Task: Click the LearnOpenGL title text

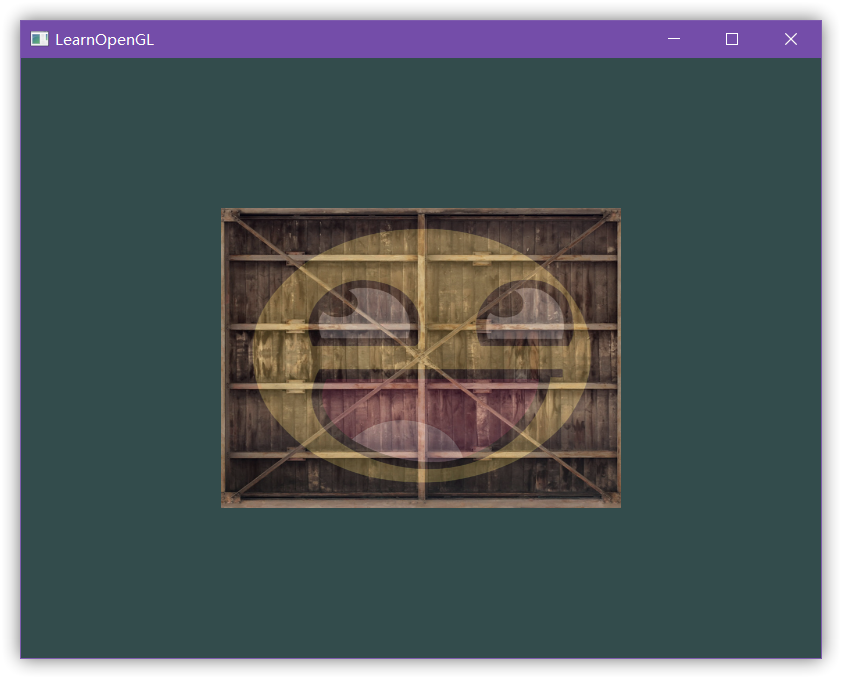Action: [x=104, y=40]
